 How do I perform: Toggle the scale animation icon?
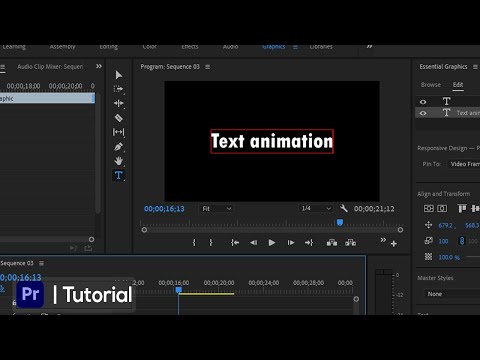429,241
